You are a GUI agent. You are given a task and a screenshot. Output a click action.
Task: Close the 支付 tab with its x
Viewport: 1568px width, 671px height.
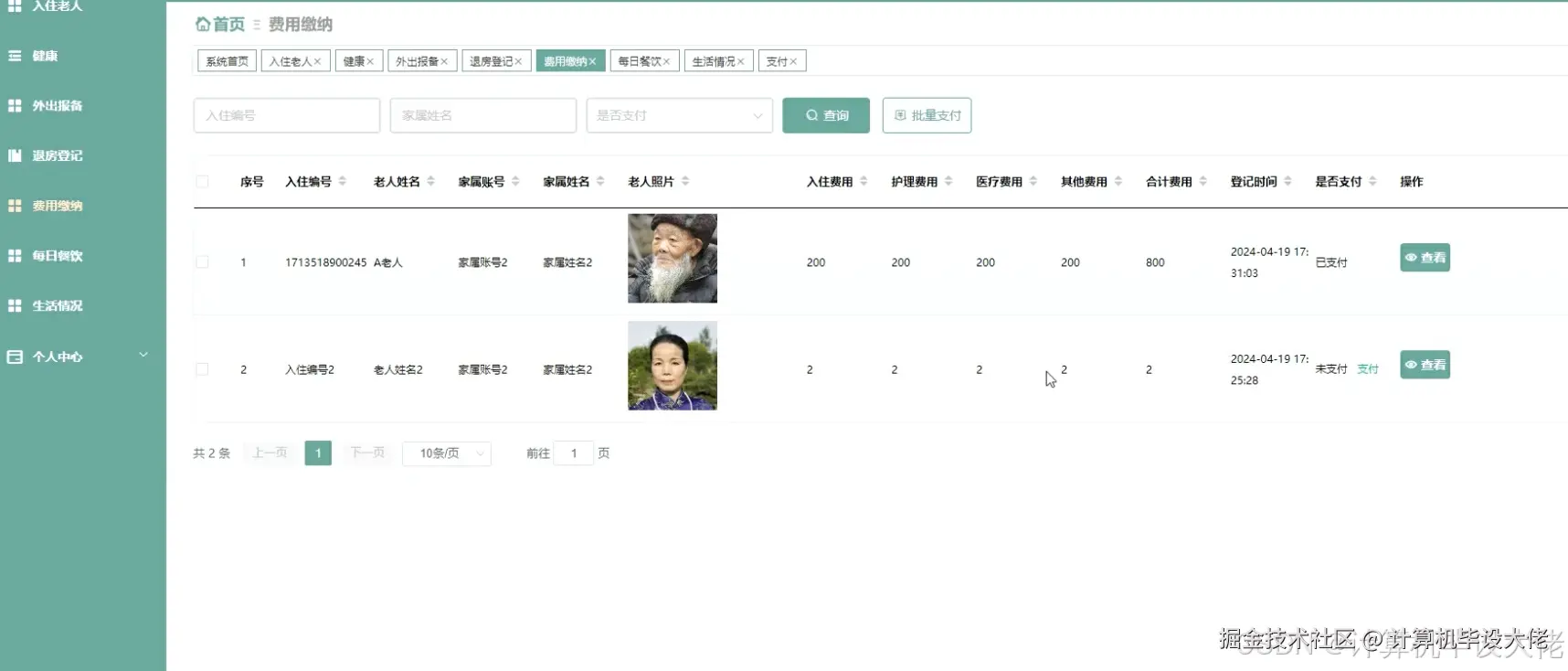793,61
